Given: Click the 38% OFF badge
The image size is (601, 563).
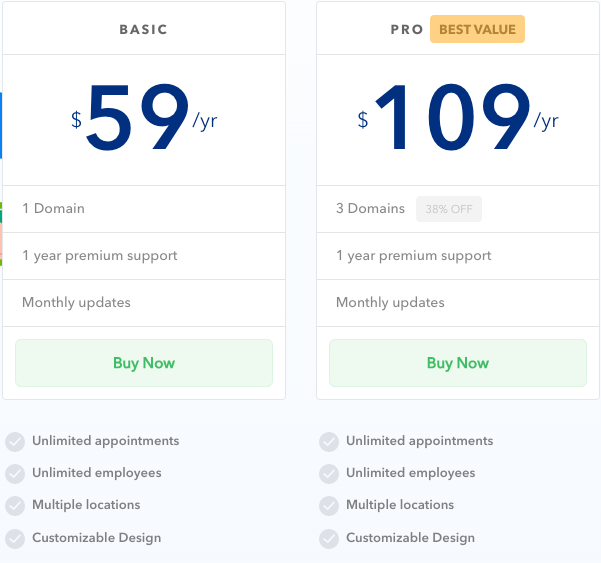Looking at the screenshot, I should click(449, 209).
